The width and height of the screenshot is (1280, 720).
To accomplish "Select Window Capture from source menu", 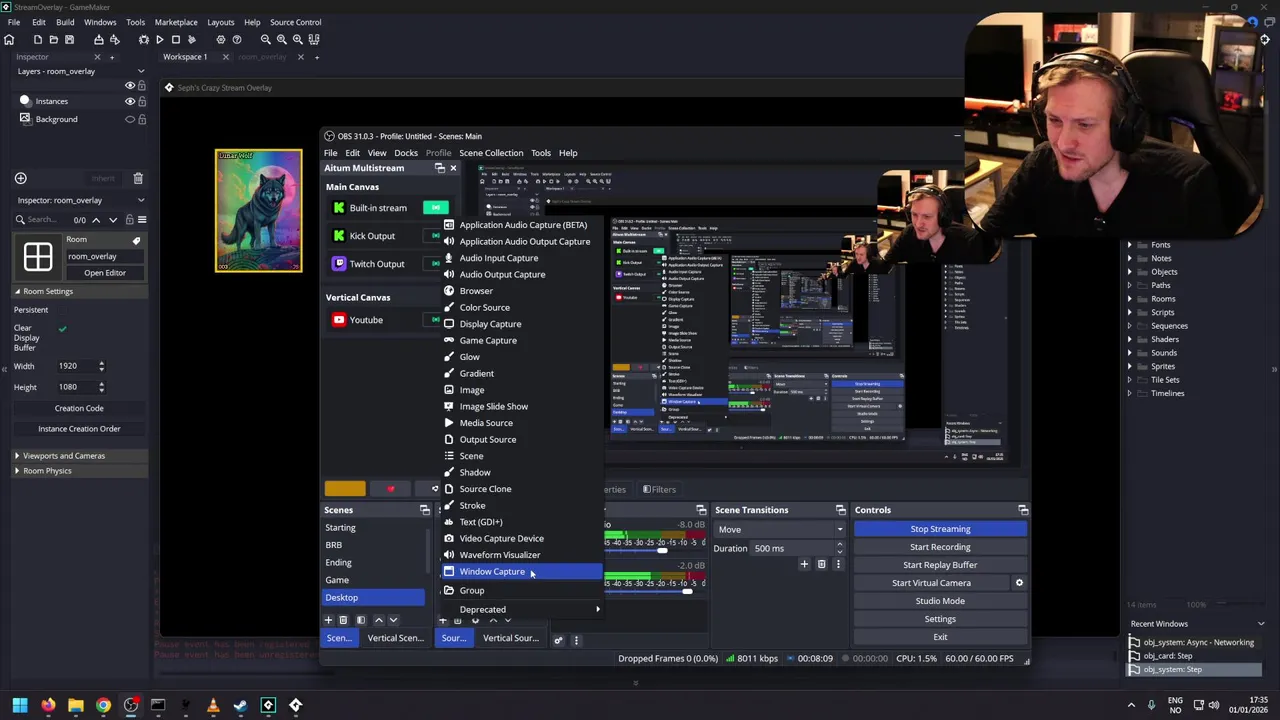I will [522, 572].
